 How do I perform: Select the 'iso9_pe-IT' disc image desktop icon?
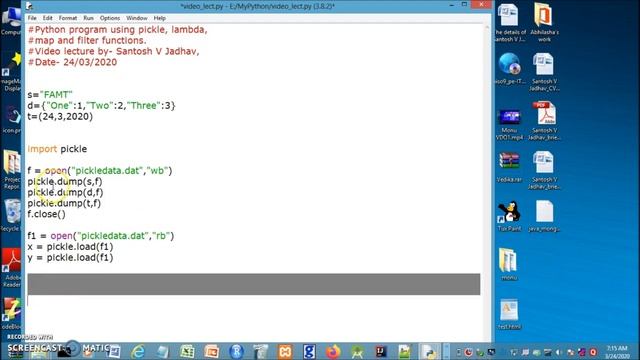point(509,69)
